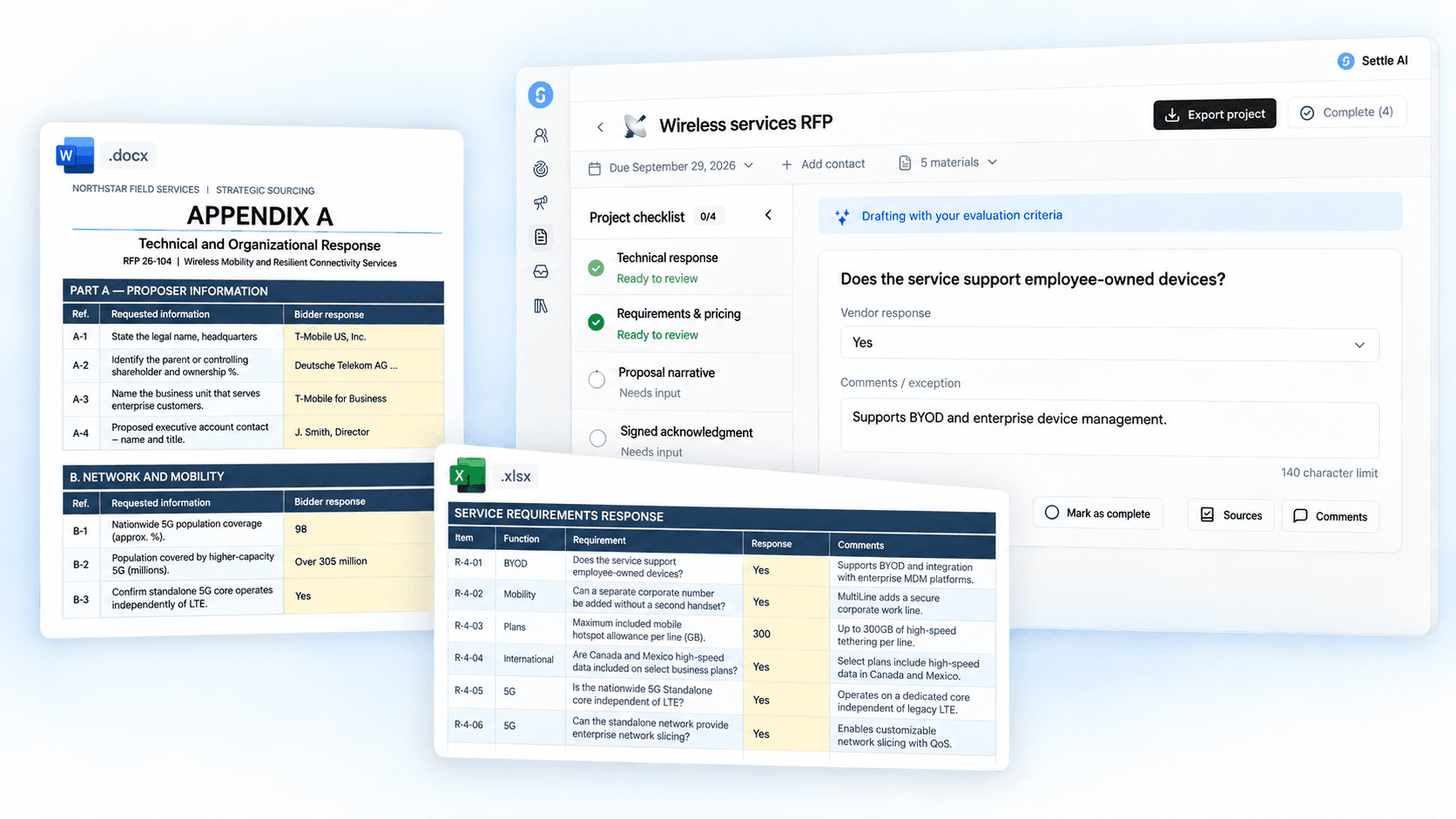1456x819 pixels.
Task: Click the R-4-01 item cell in spreadsheet
Action: 471,563
